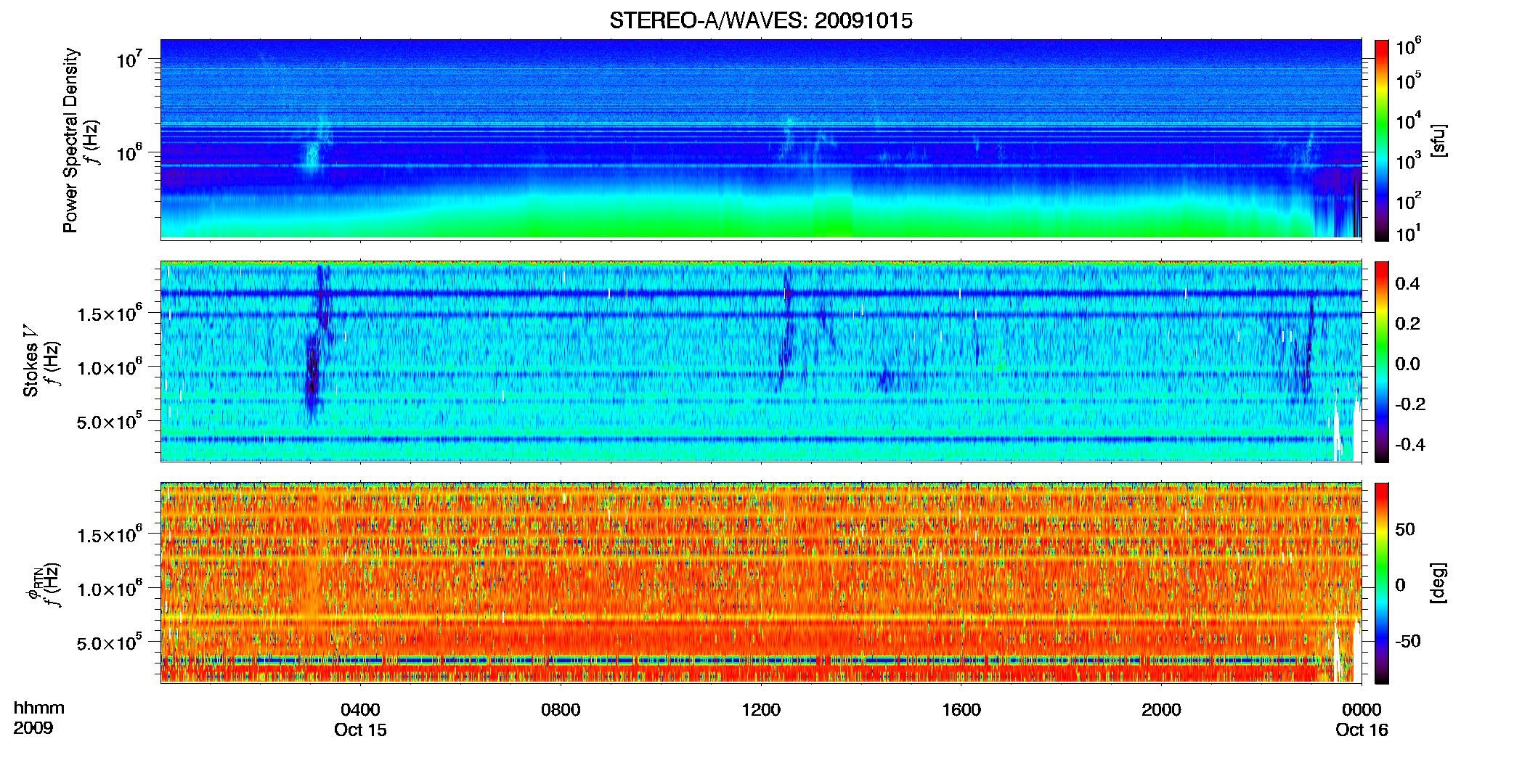The width and height of the screenshot is (1522, 784).
Task: Click the 0000 time axis label
Action: tap(1362, 710)
